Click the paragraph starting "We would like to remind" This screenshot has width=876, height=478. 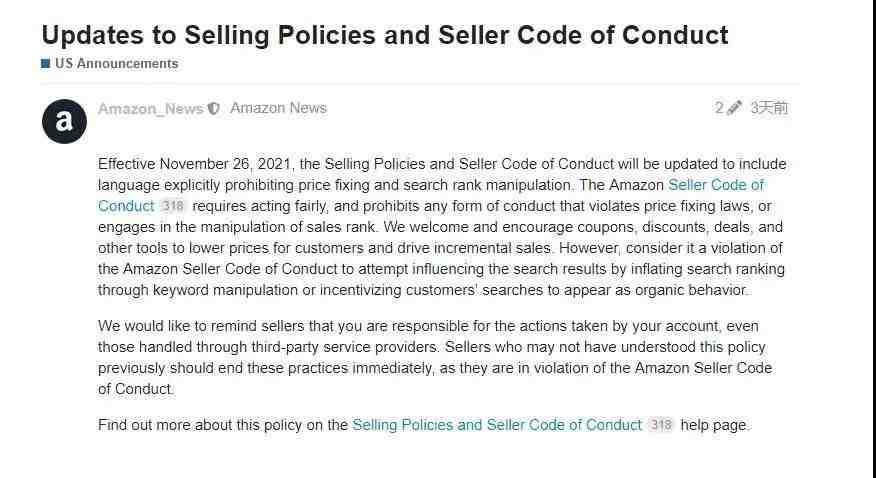[x=435, y=357]
